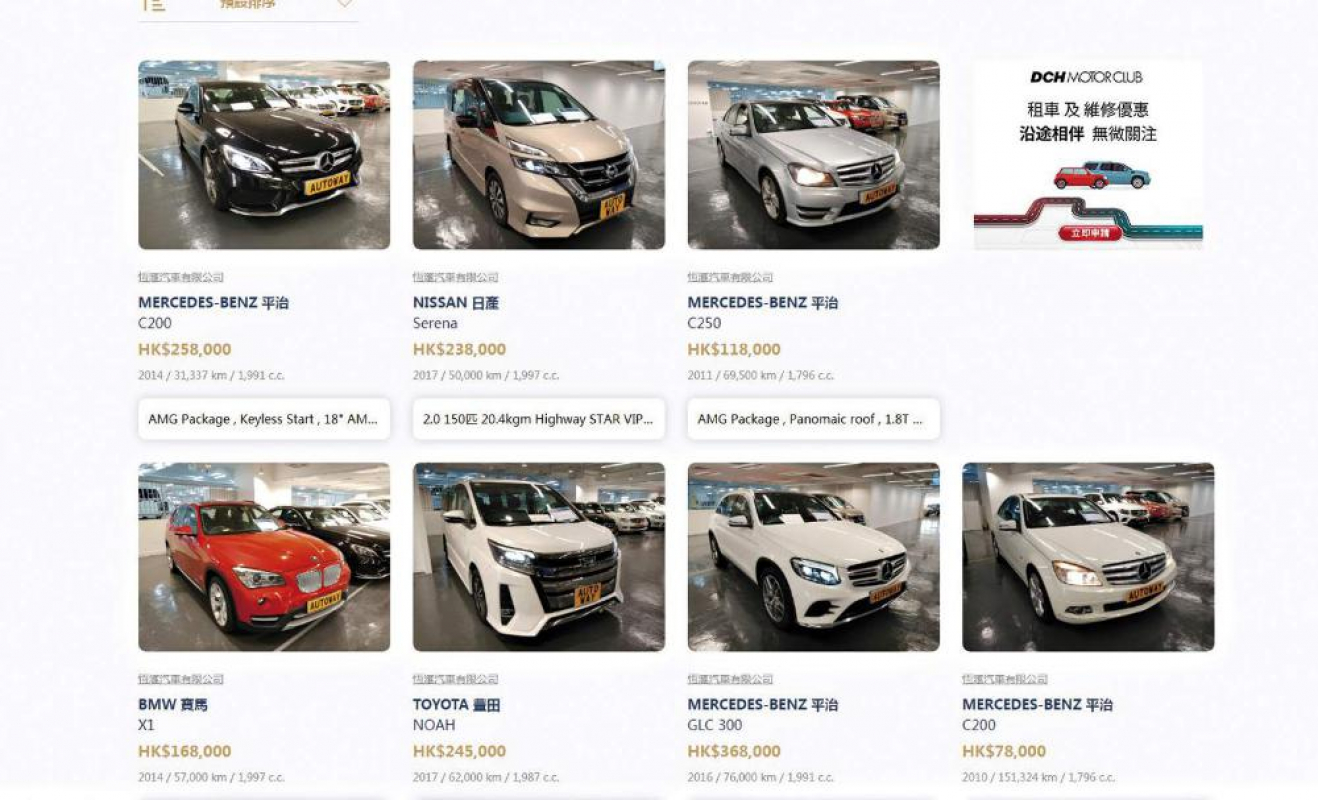
Task: Select the Highway STAR VIP description box
Action: (x=539, y=419)
